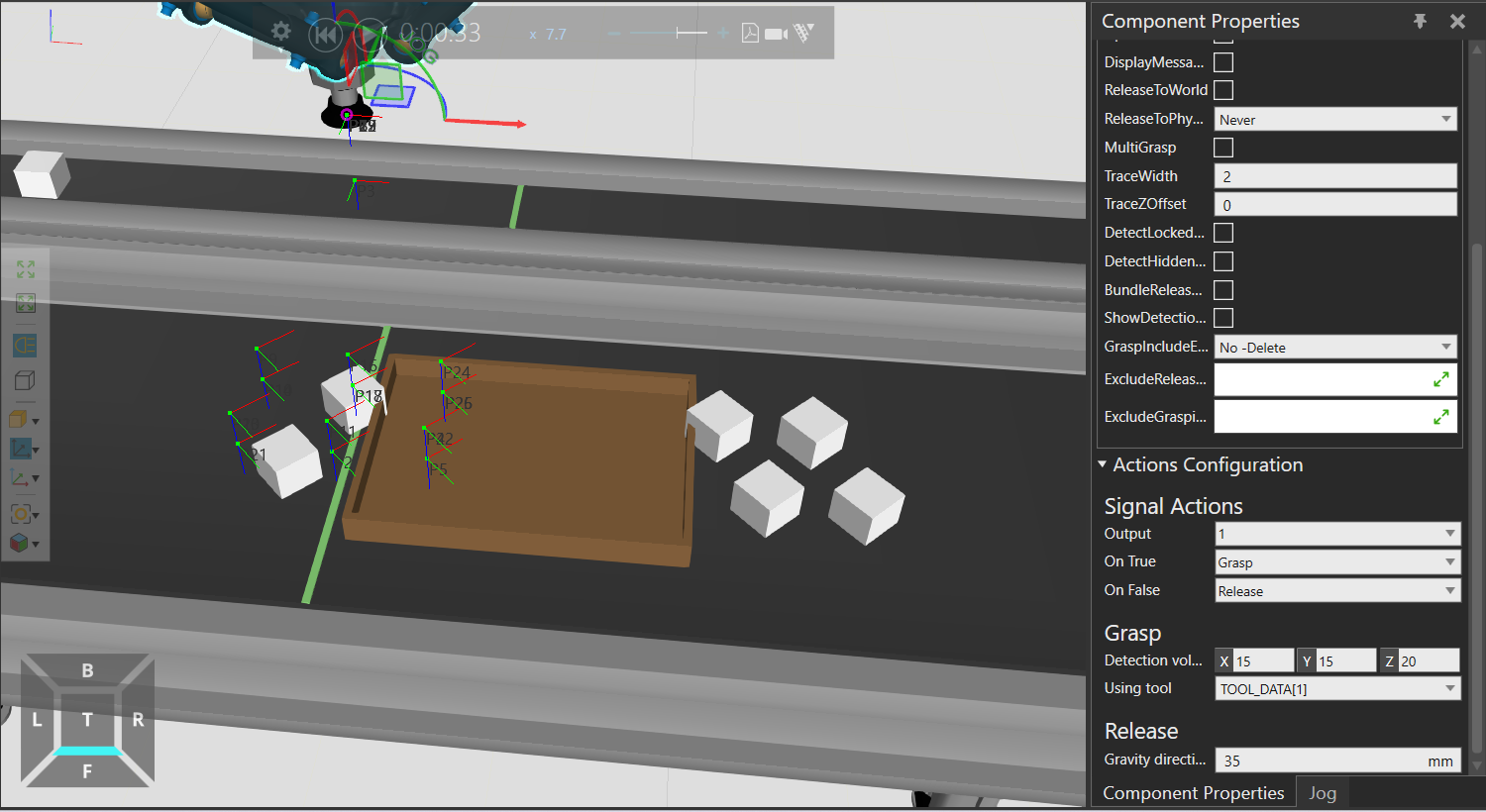Reset simulation with rewind button
Image resolution: width=1486 pixels, height=812 pixels.
tap(324, 35)
